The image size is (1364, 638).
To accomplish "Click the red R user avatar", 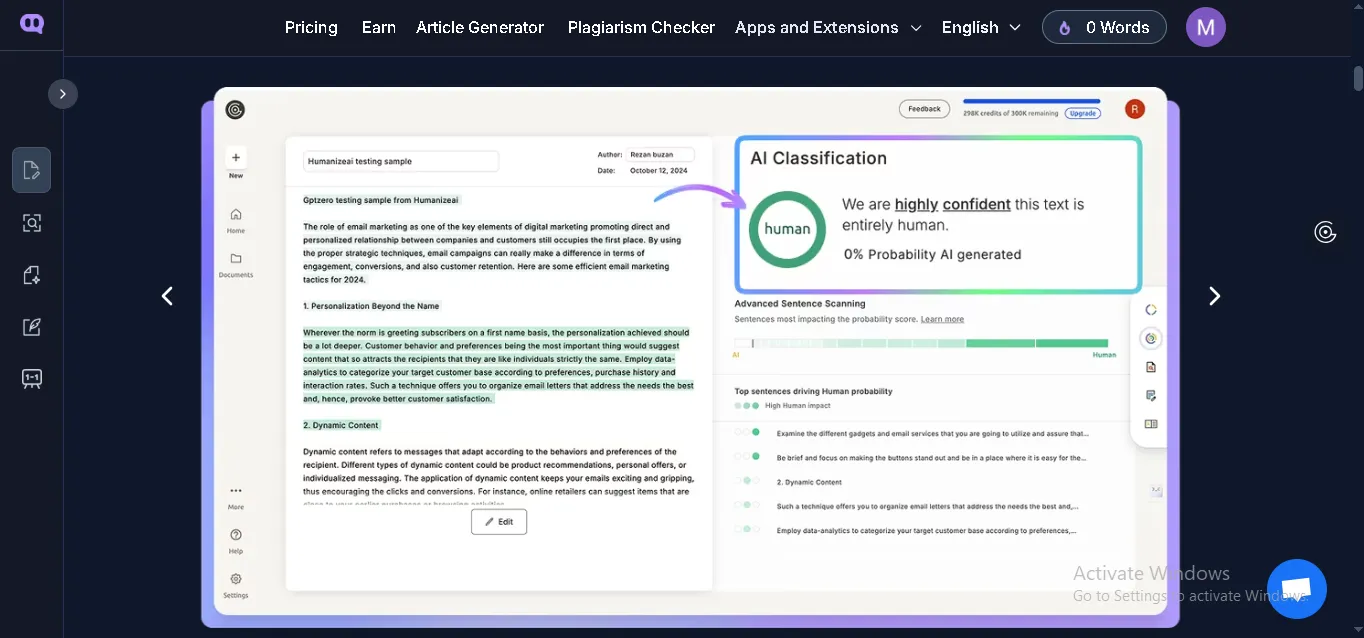I will point(1134,109).
